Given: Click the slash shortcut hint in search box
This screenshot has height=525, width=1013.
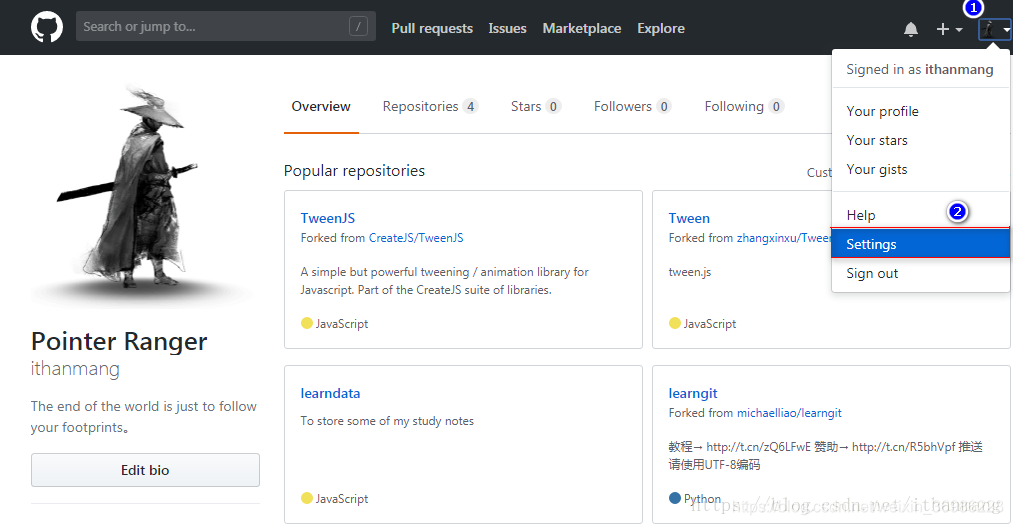Looking at the screenshot, I should point(358,26).
